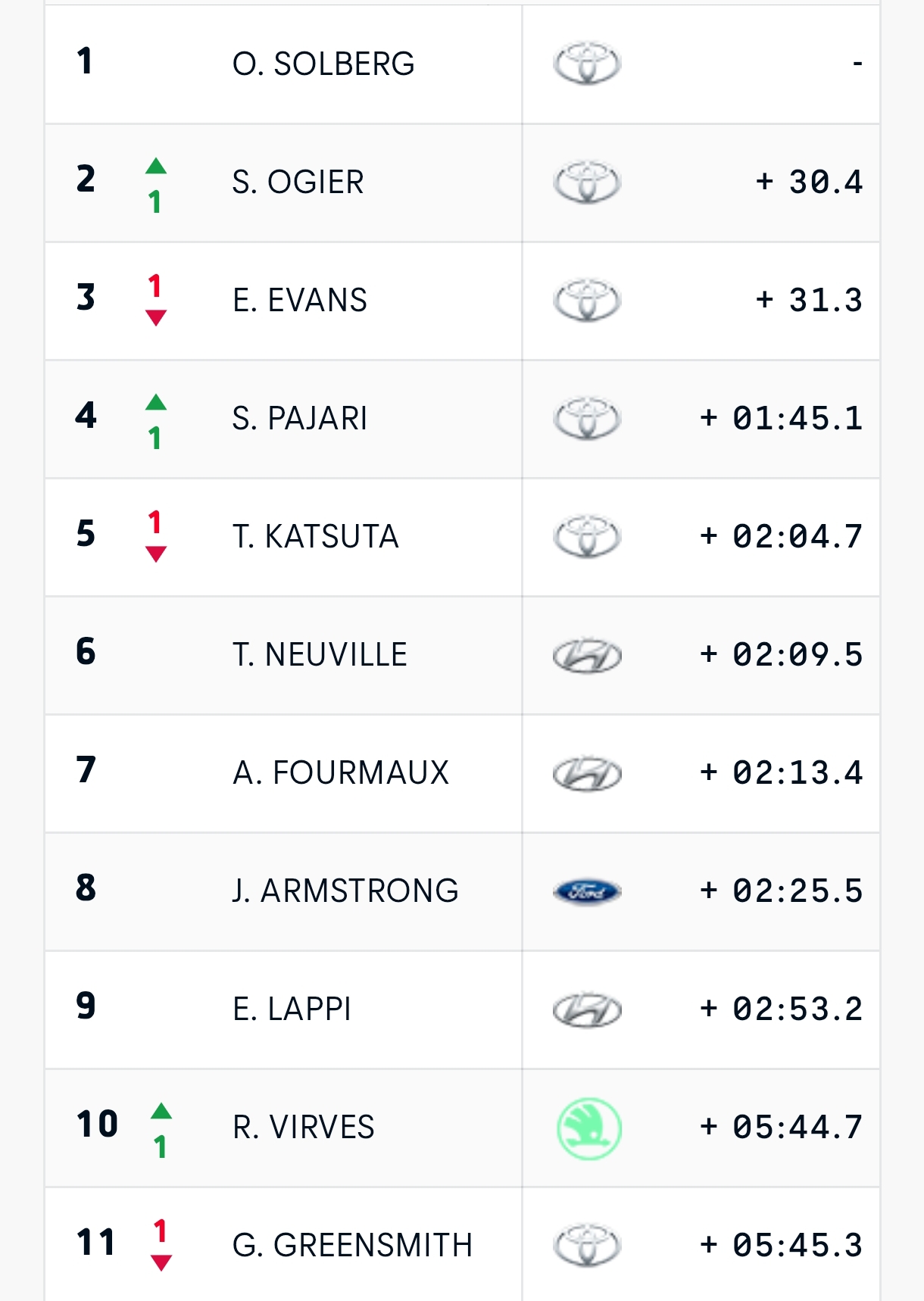Click red down arrow beside E. Evans

pyautogui.click(x=156, y=318)
